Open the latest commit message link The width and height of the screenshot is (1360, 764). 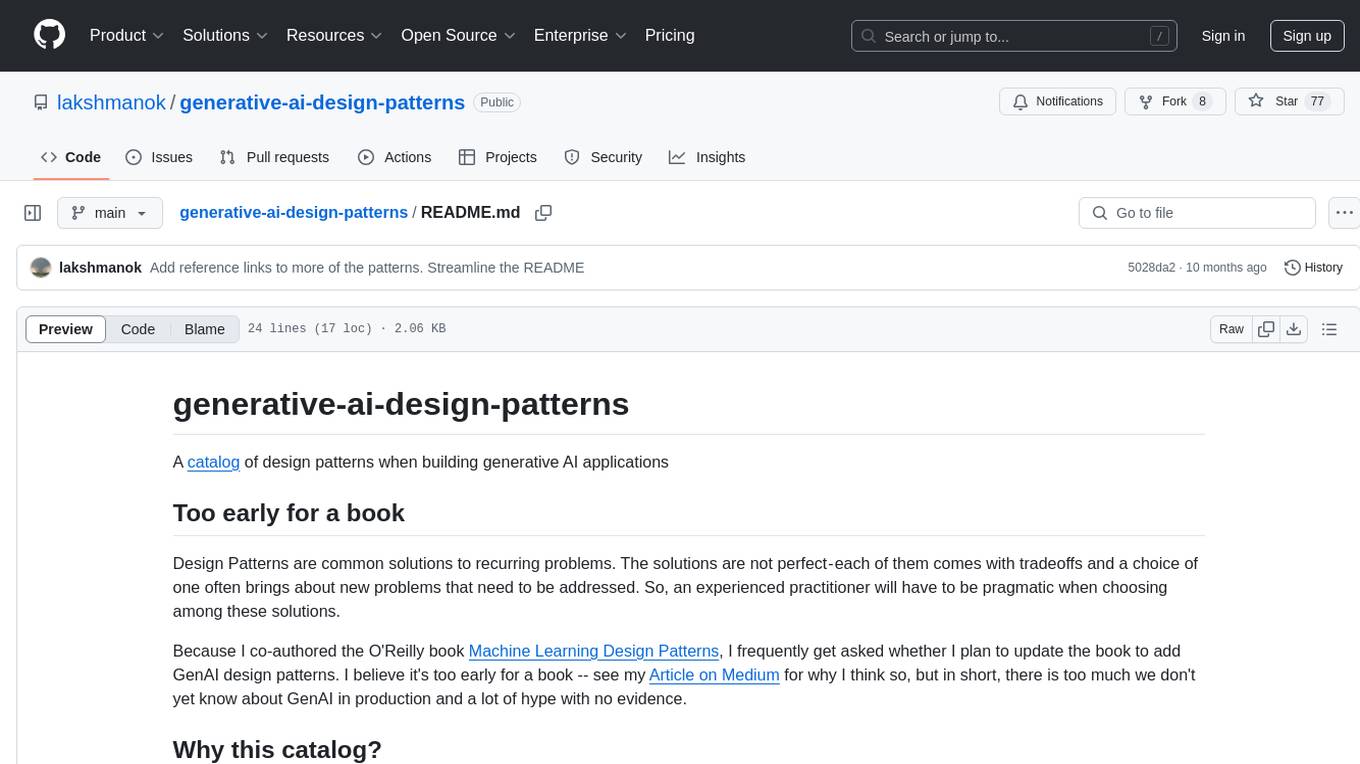[367, 268]
